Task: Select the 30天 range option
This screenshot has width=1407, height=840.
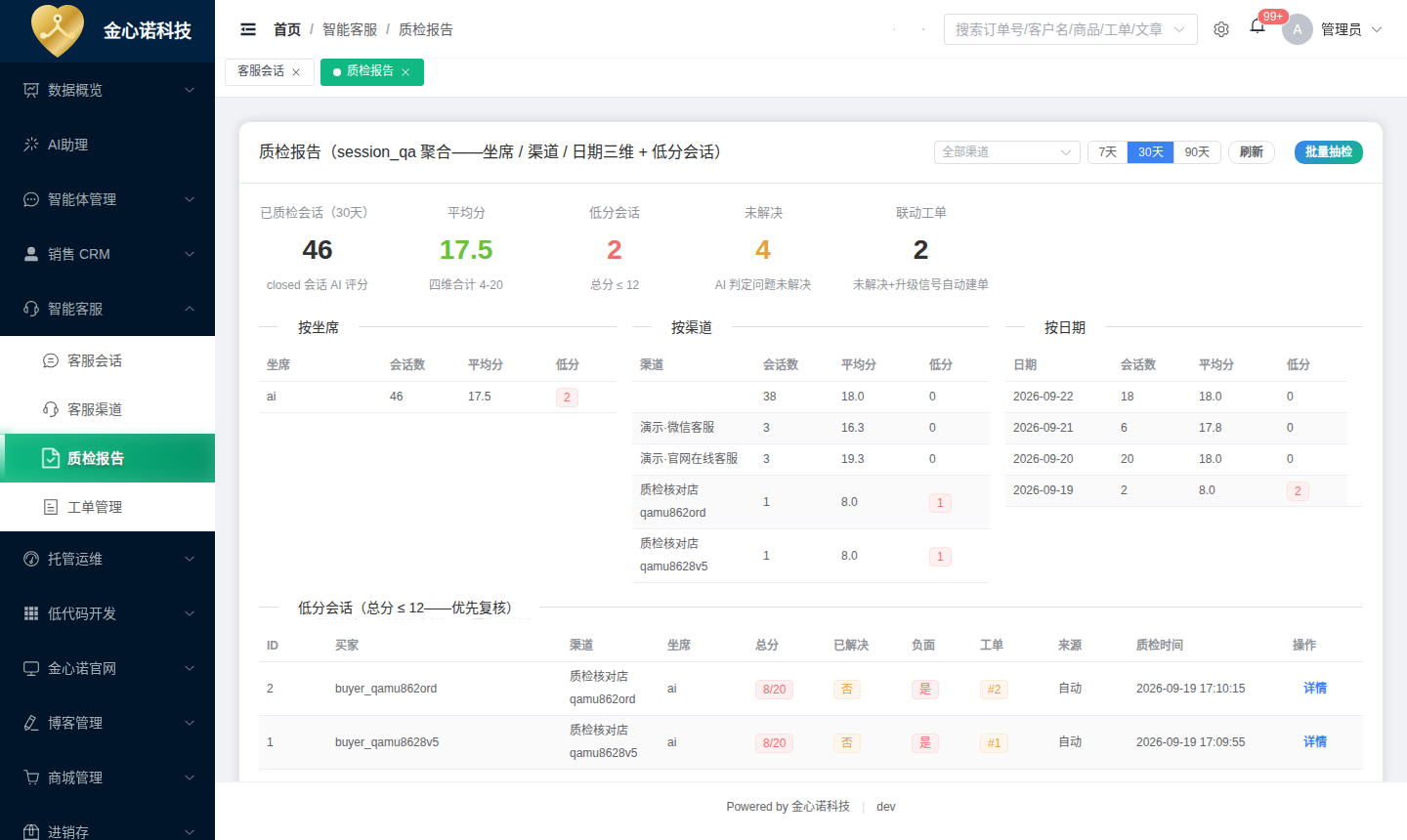Action: point(1150,152)
